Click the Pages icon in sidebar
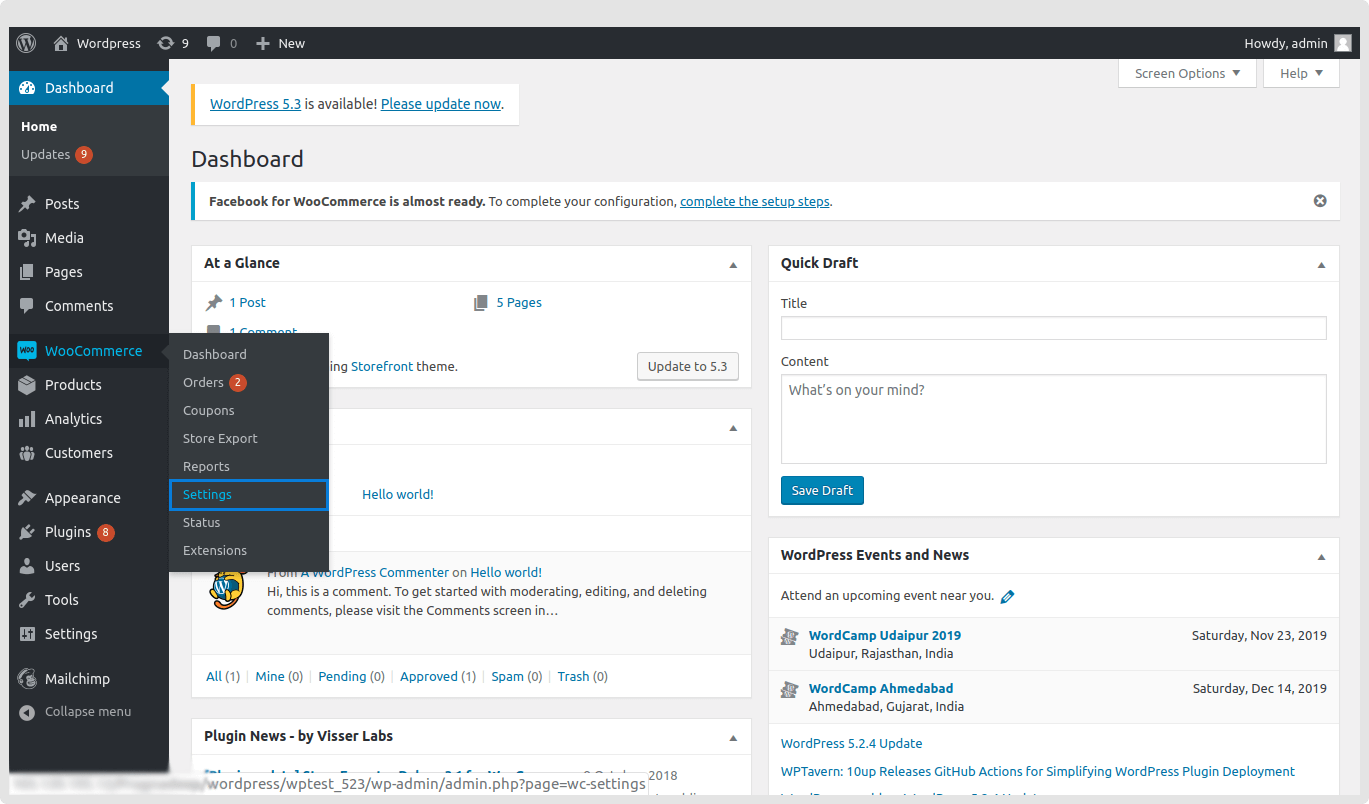Viewport: 1369px width, 804px height. tap(27, 272)
